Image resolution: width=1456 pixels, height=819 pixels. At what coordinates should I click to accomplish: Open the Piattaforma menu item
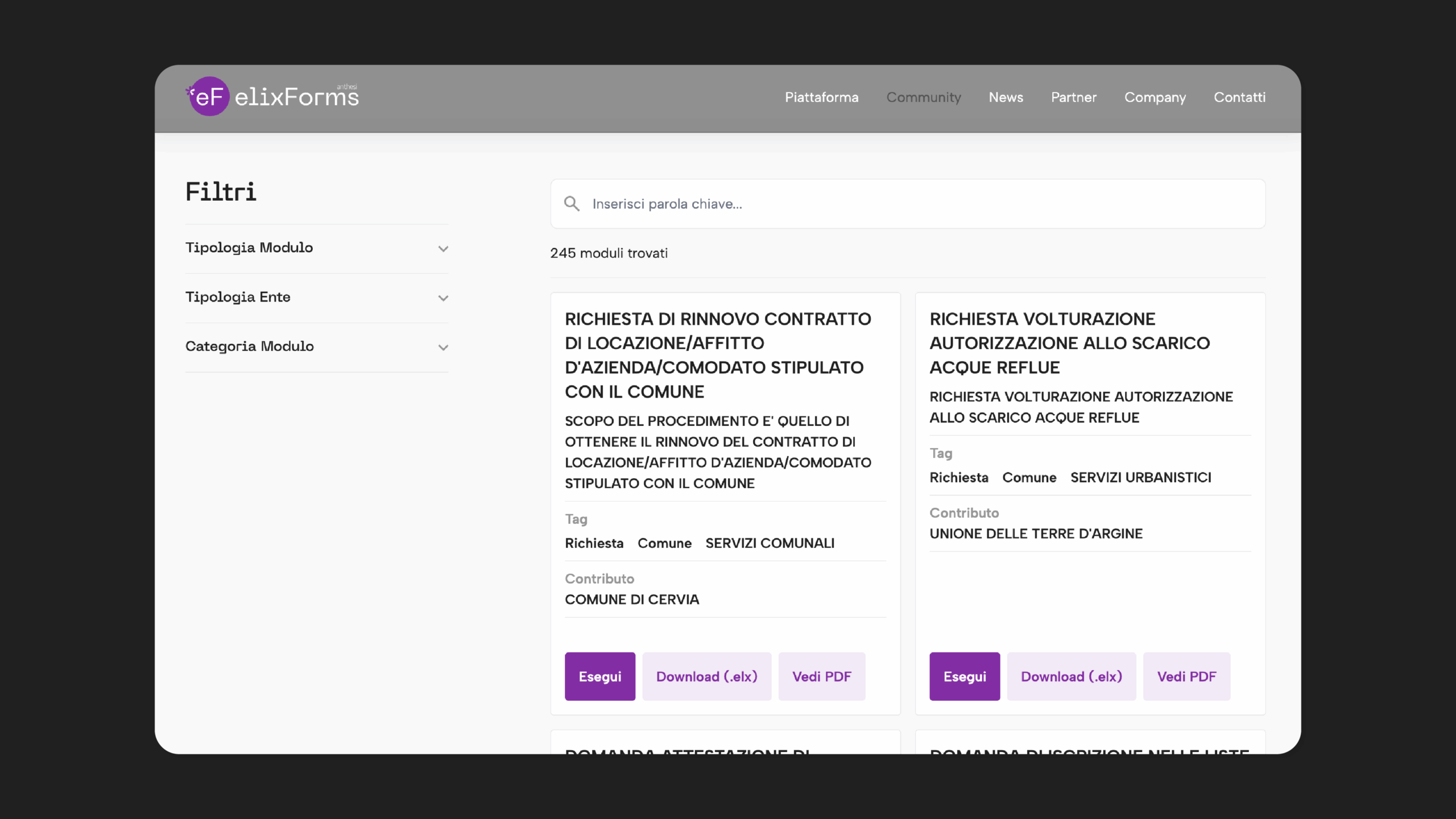pos(821,97)
